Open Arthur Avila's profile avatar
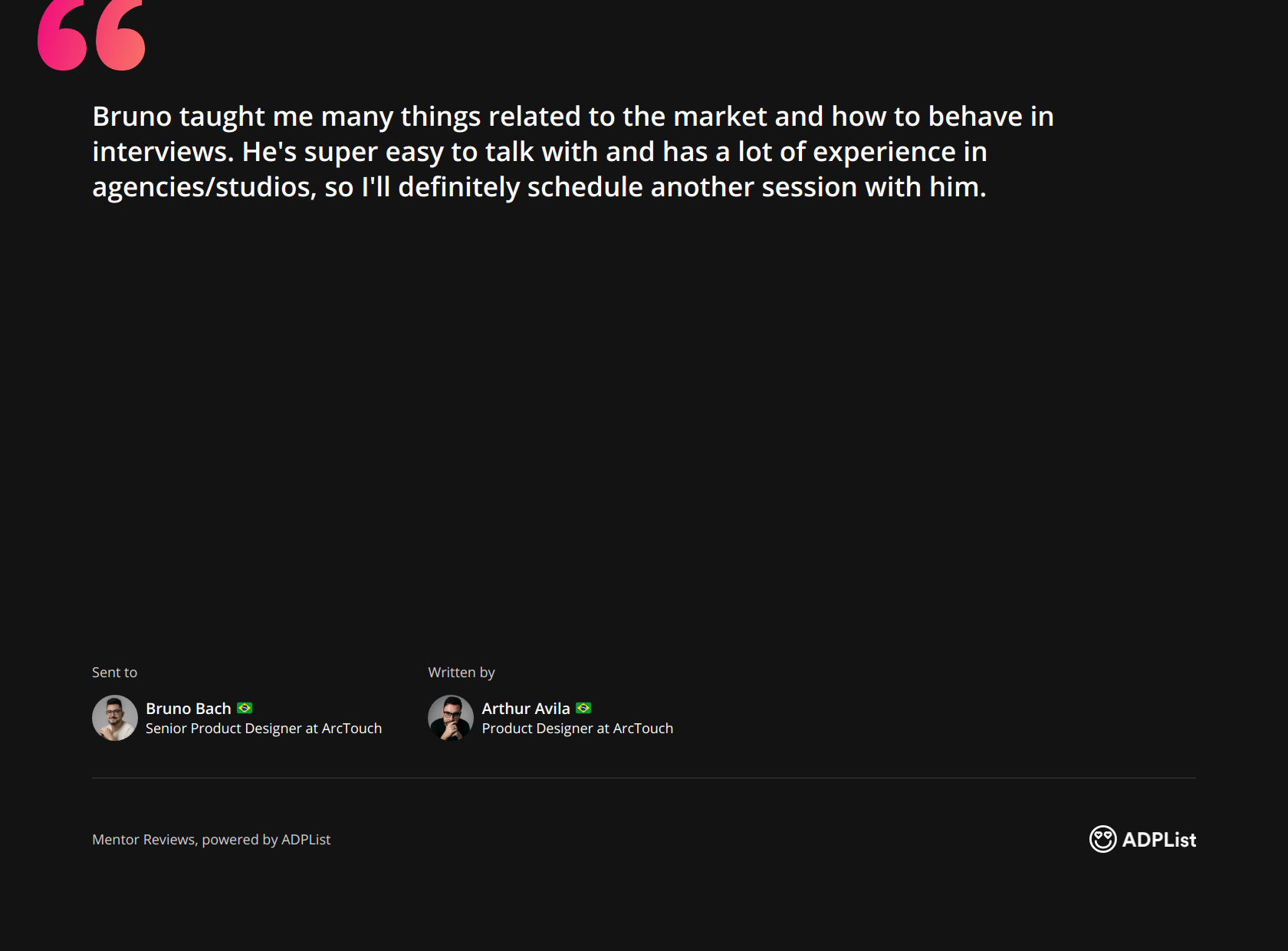This screenshot has height=951, width=1288. (x=451, y=718)
